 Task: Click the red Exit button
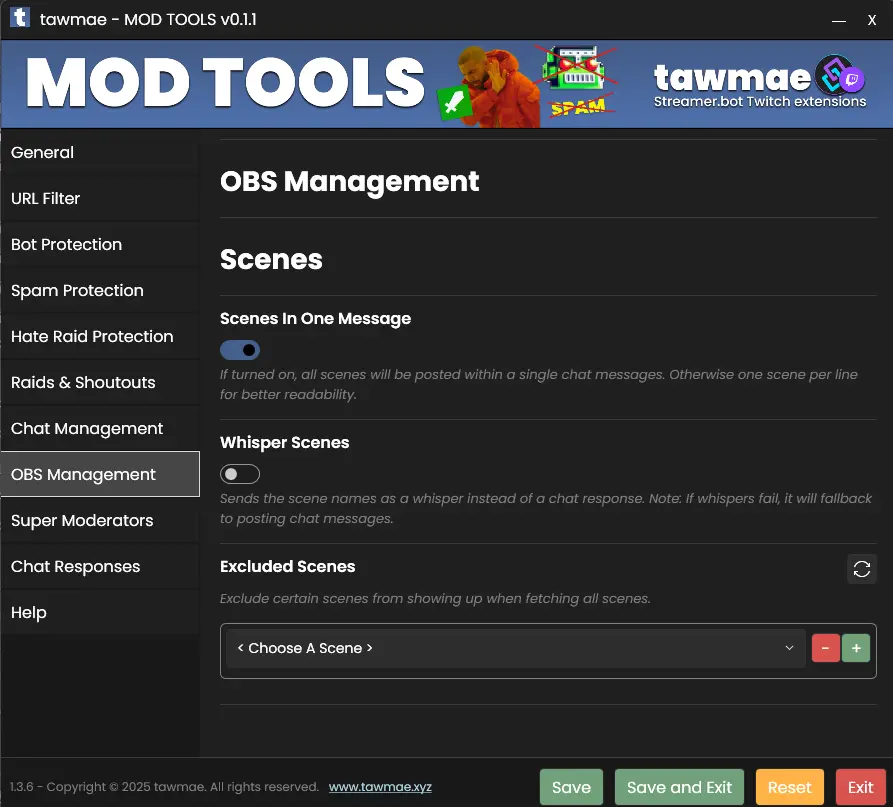pos(861,787)
